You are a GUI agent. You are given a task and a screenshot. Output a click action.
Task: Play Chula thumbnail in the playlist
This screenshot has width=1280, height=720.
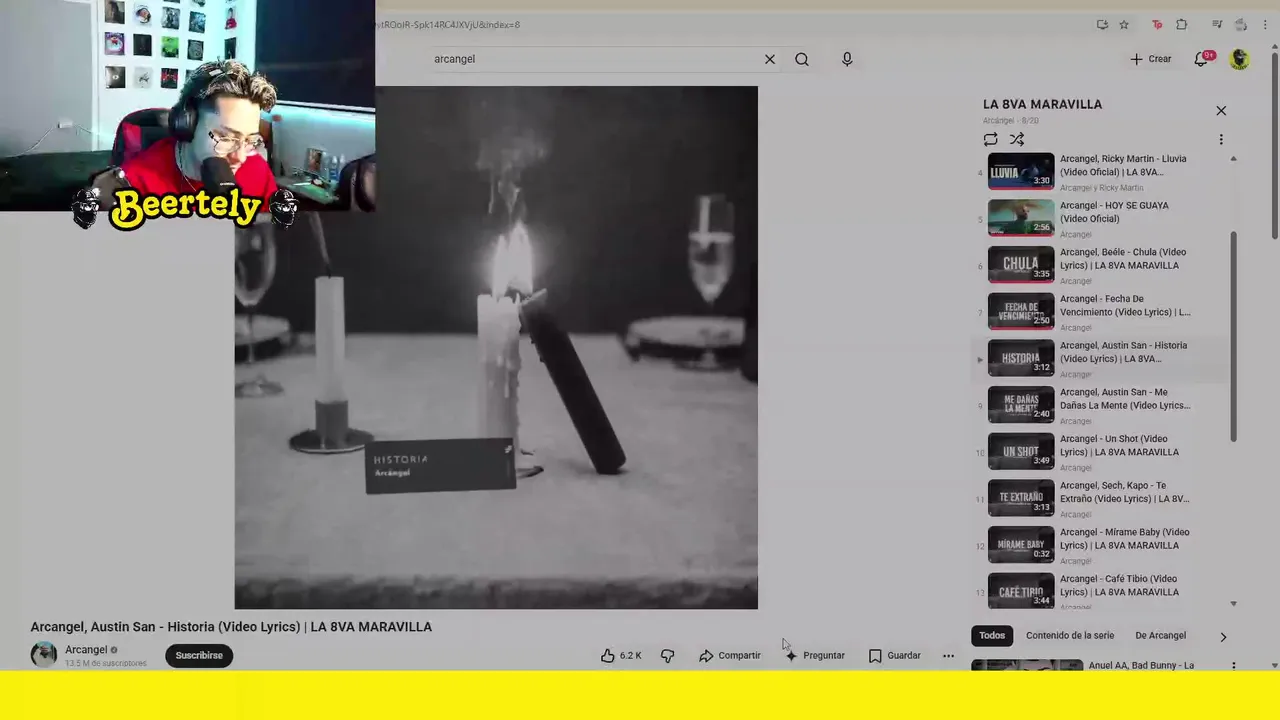[1021, 265]
